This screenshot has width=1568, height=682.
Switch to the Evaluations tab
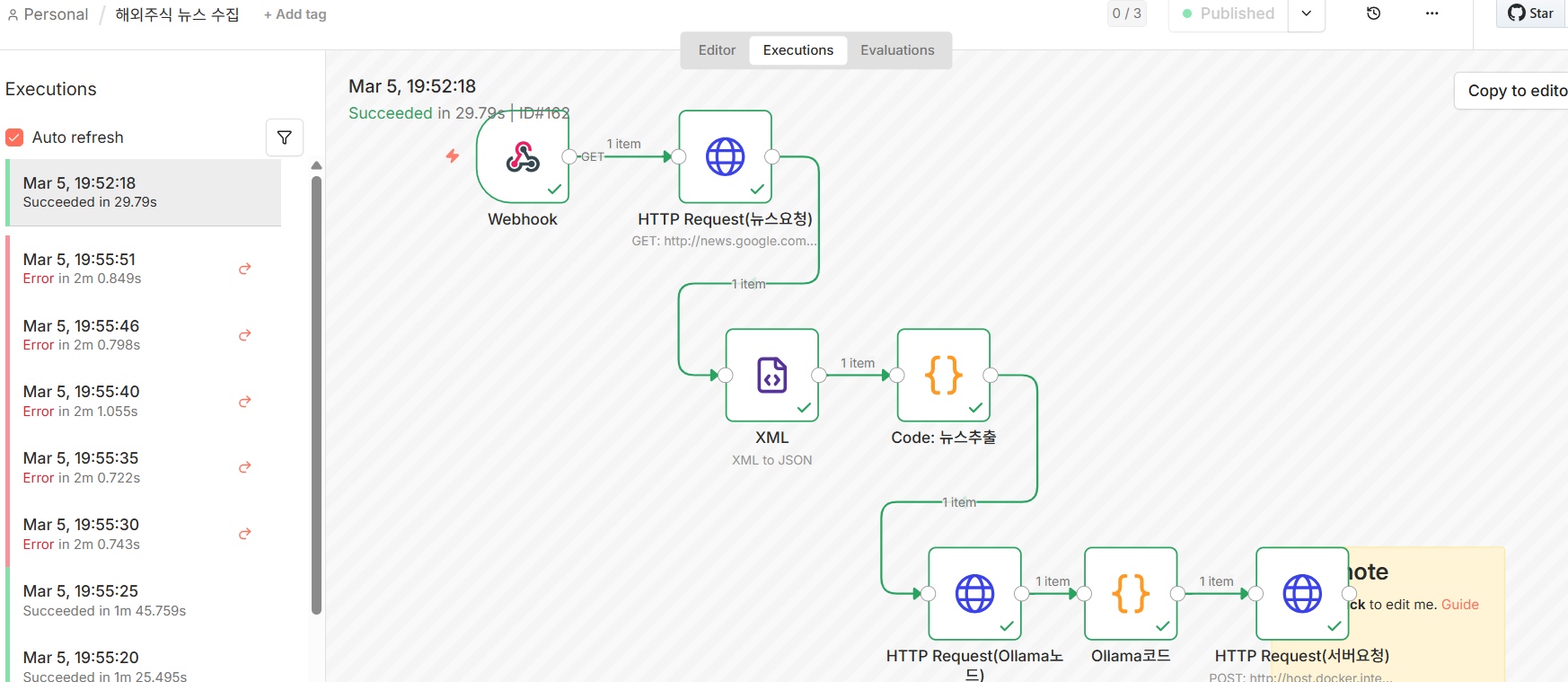pyautogui.click(x=897, y=50)
